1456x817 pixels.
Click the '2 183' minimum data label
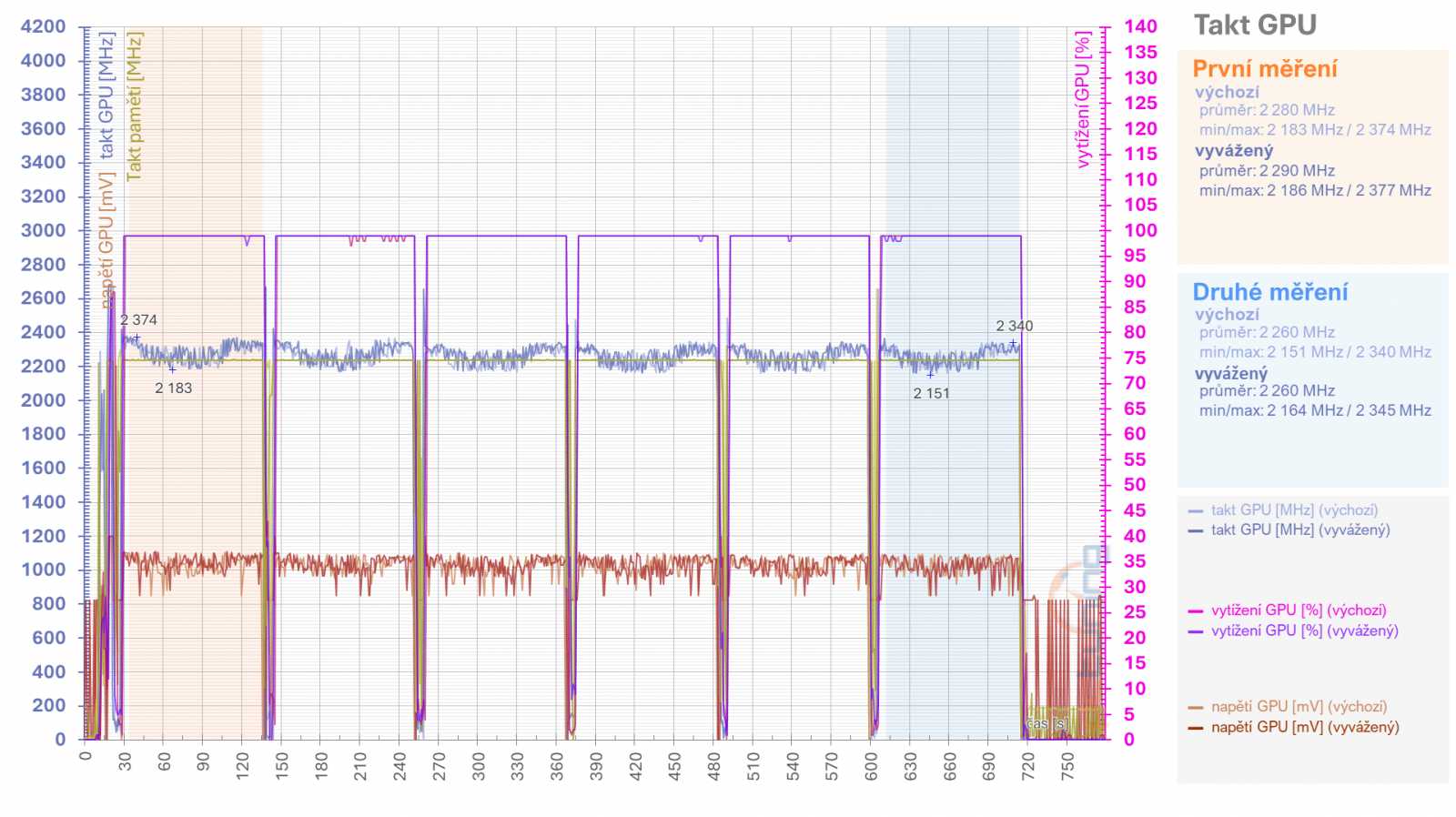point(173,388)
